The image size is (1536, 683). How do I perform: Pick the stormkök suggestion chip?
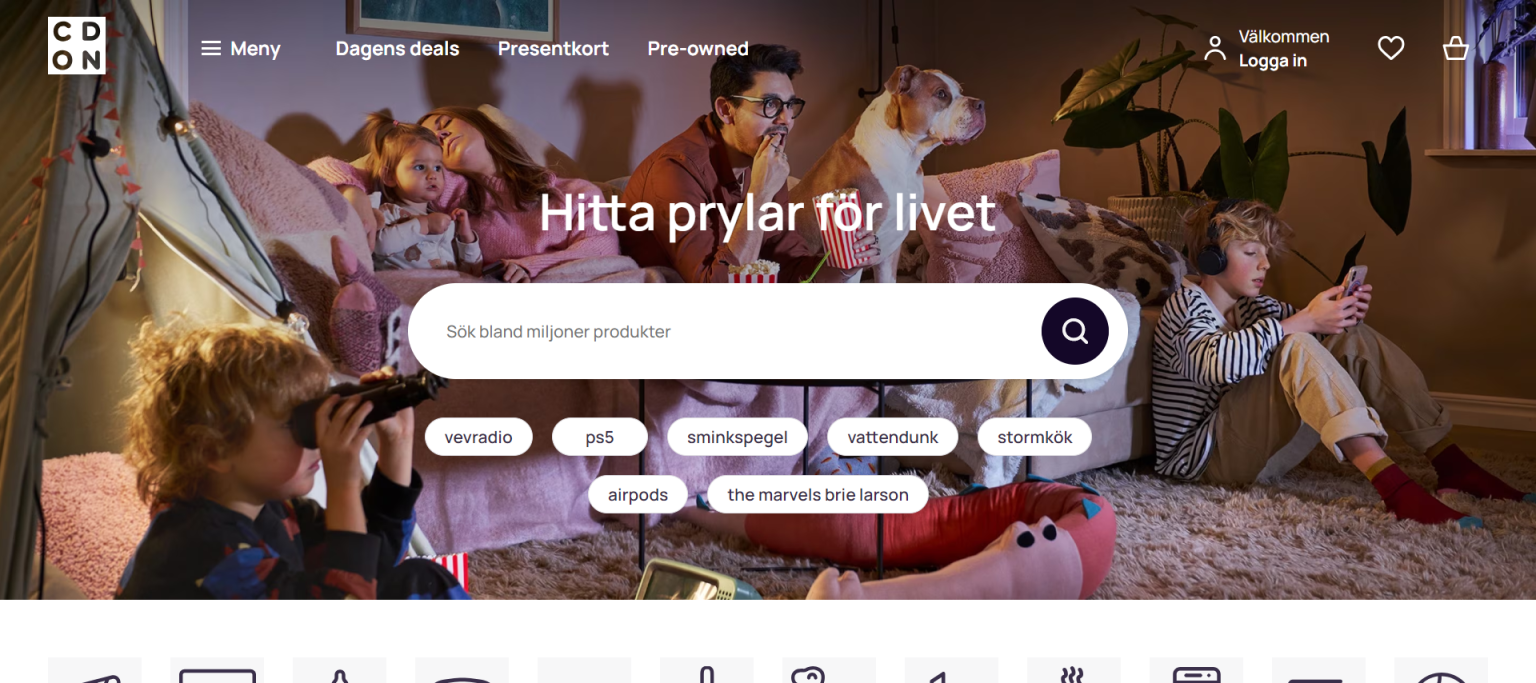coord(1034,437)
